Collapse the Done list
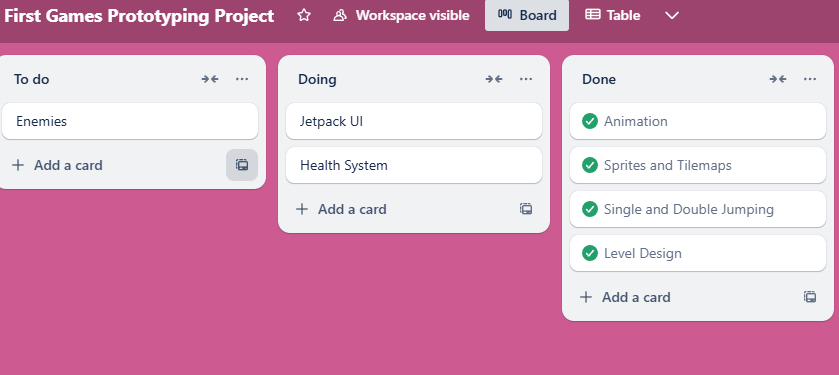Viewport: 839px width, 375px height. [x=778, y=79]
